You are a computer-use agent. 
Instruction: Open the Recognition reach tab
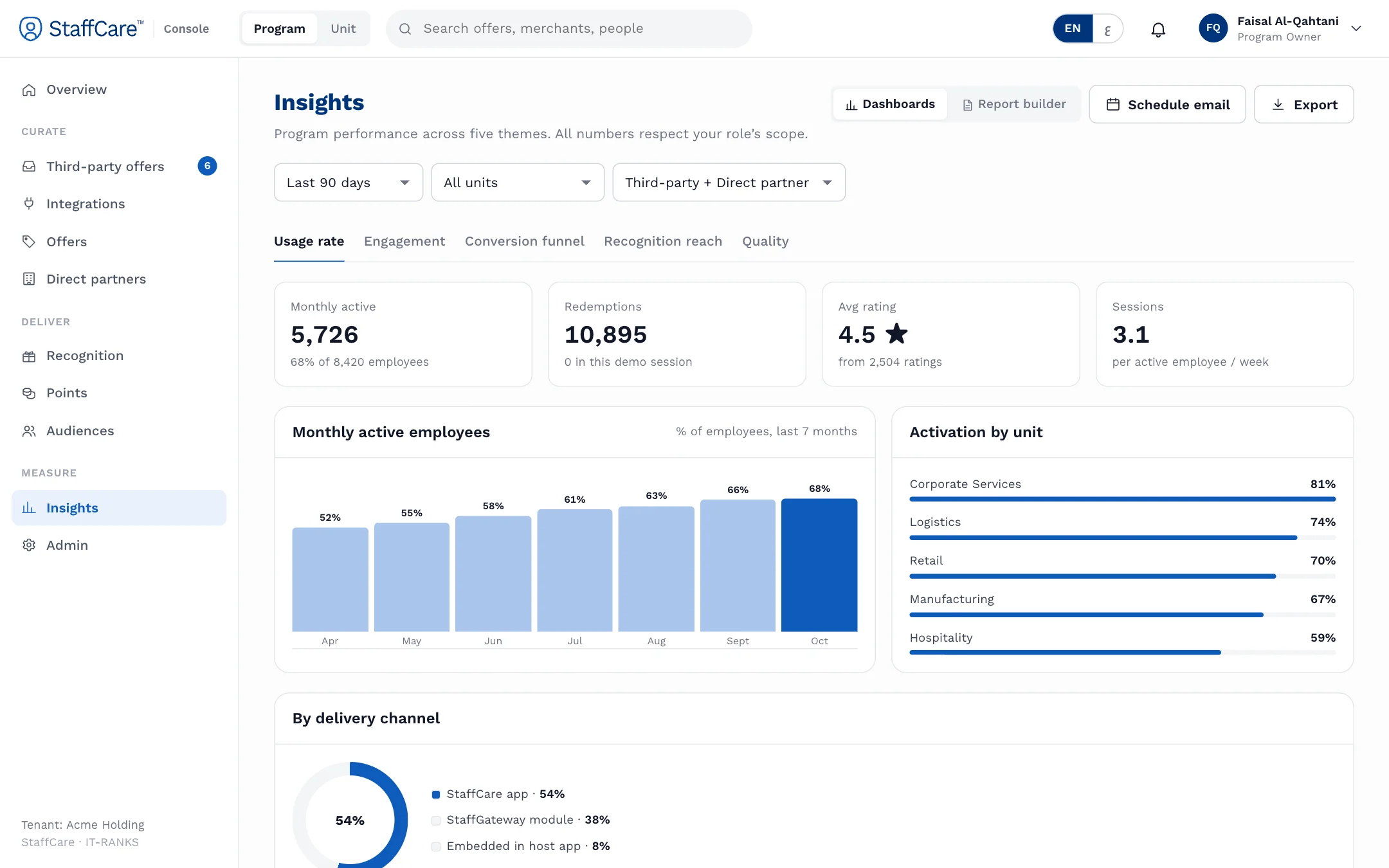663,241
